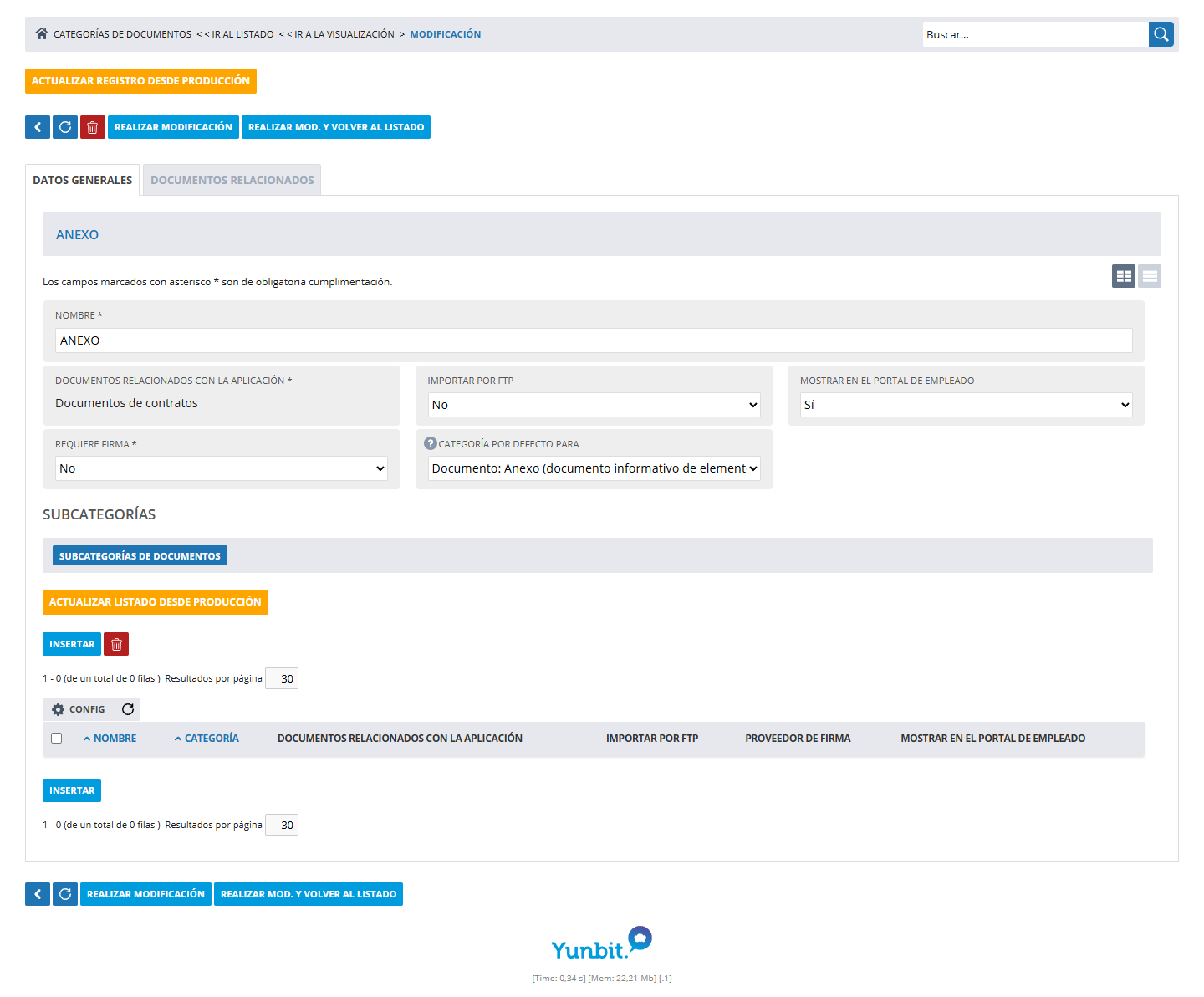
Task: Delete selected subcategories with red trash icon
Action: click(116, 644)
